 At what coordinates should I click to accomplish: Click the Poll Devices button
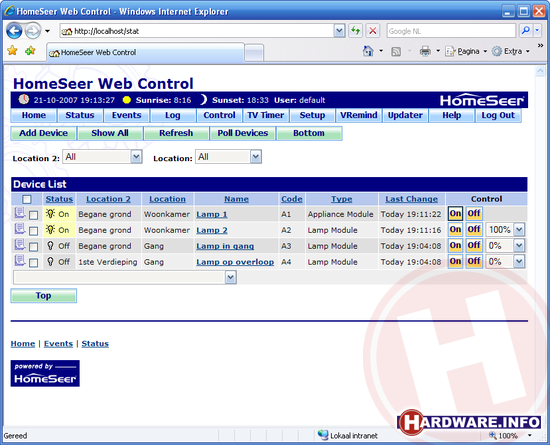pos(242,133)
